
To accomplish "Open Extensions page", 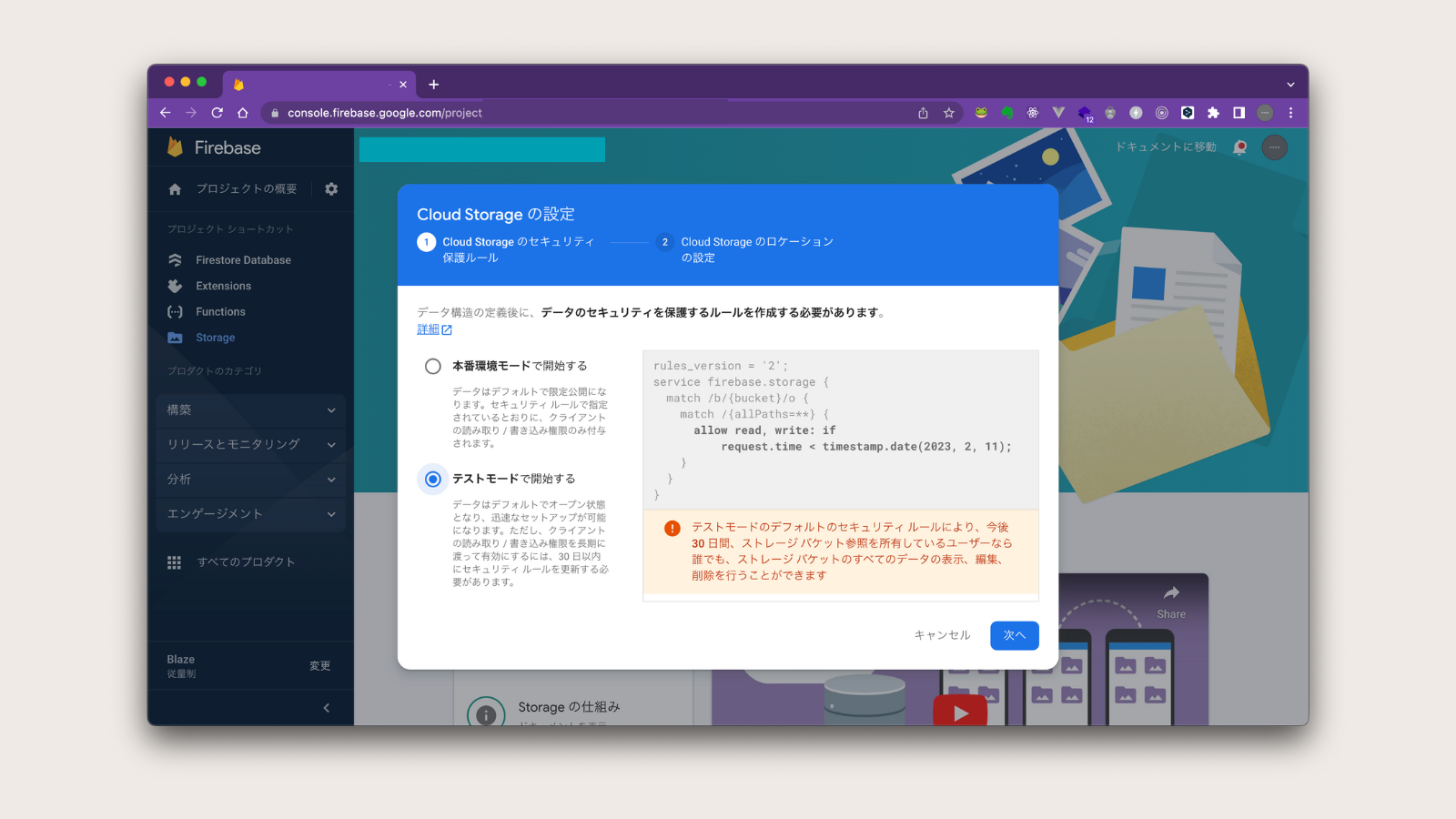I will point(223,286).
